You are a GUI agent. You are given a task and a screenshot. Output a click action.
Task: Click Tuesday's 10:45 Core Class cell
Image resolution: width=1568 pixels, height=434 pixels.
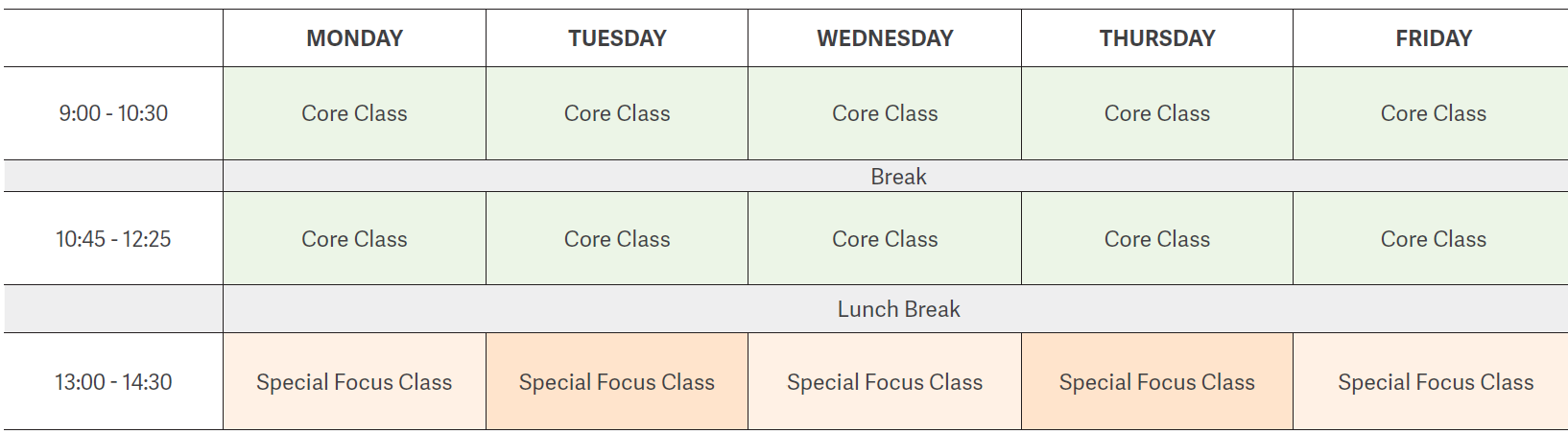(617, 239)
